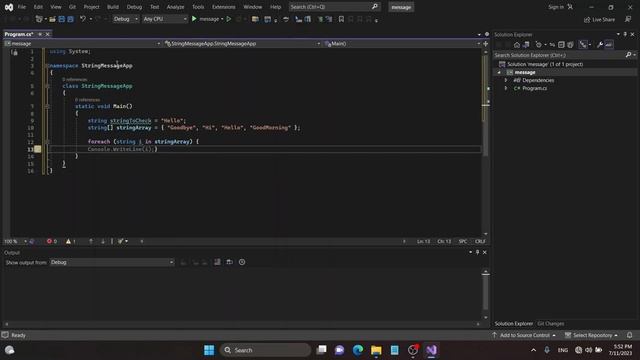Click the Save All toolbar icon
640x360 pixels.
(x=70, y=19)
